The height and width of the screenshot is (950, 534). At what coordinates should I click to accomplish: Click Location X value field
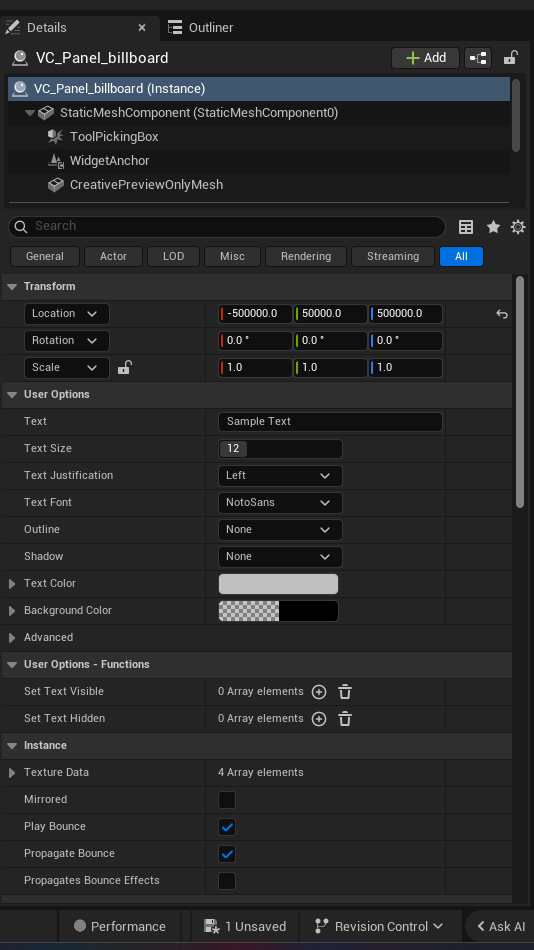coord(255,314)
